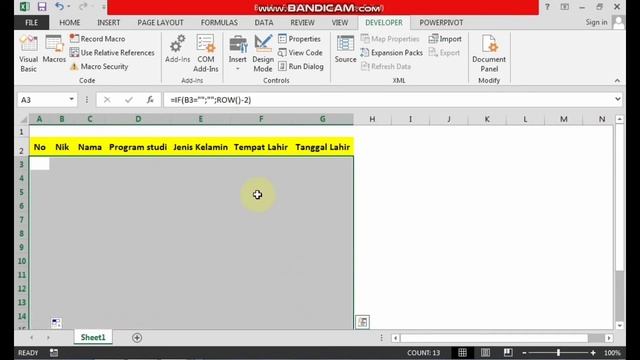The height and width of the screenshot is (360, 640).
Task: Switch to the INSERT tab
Action: click(108, 22)
